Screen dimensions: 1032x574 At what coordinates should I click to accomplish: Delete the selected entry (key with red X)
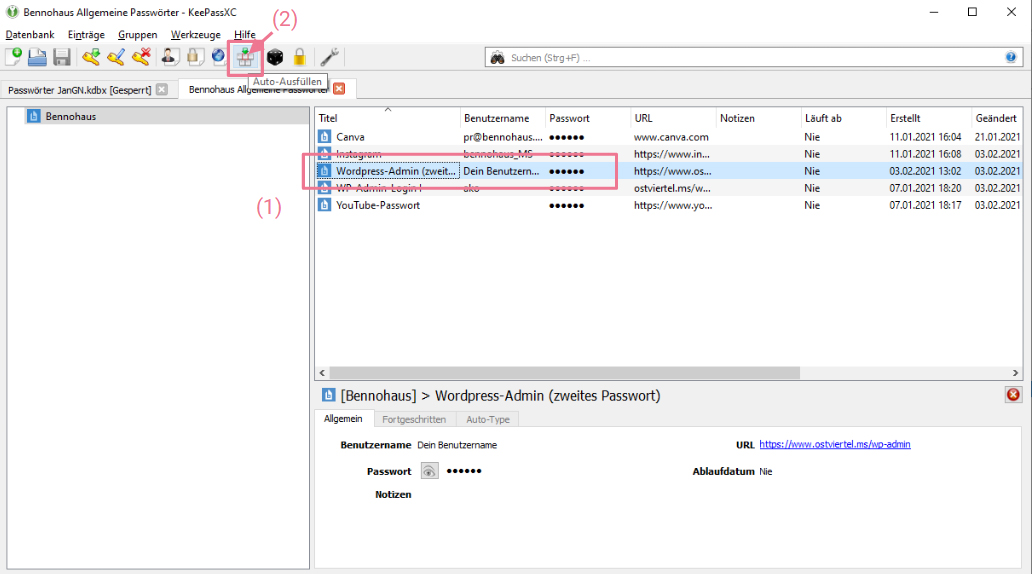click(x=141, y=57)
